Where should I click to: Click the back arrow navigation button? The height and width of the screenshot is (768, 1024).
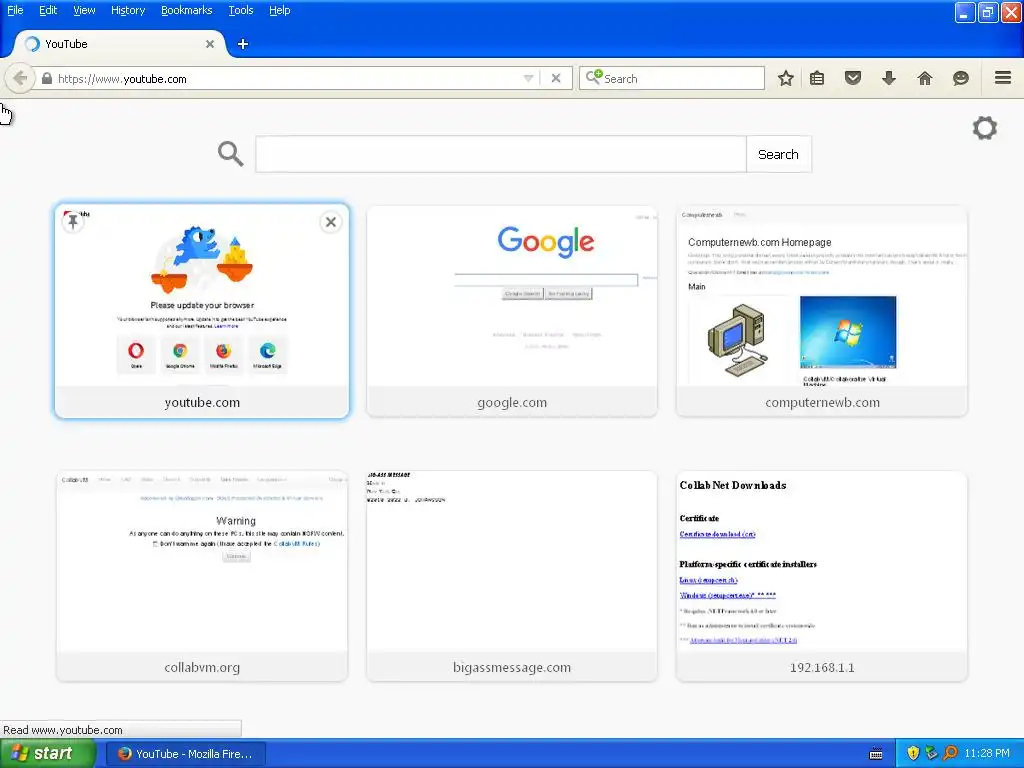(x=20, y=78)
